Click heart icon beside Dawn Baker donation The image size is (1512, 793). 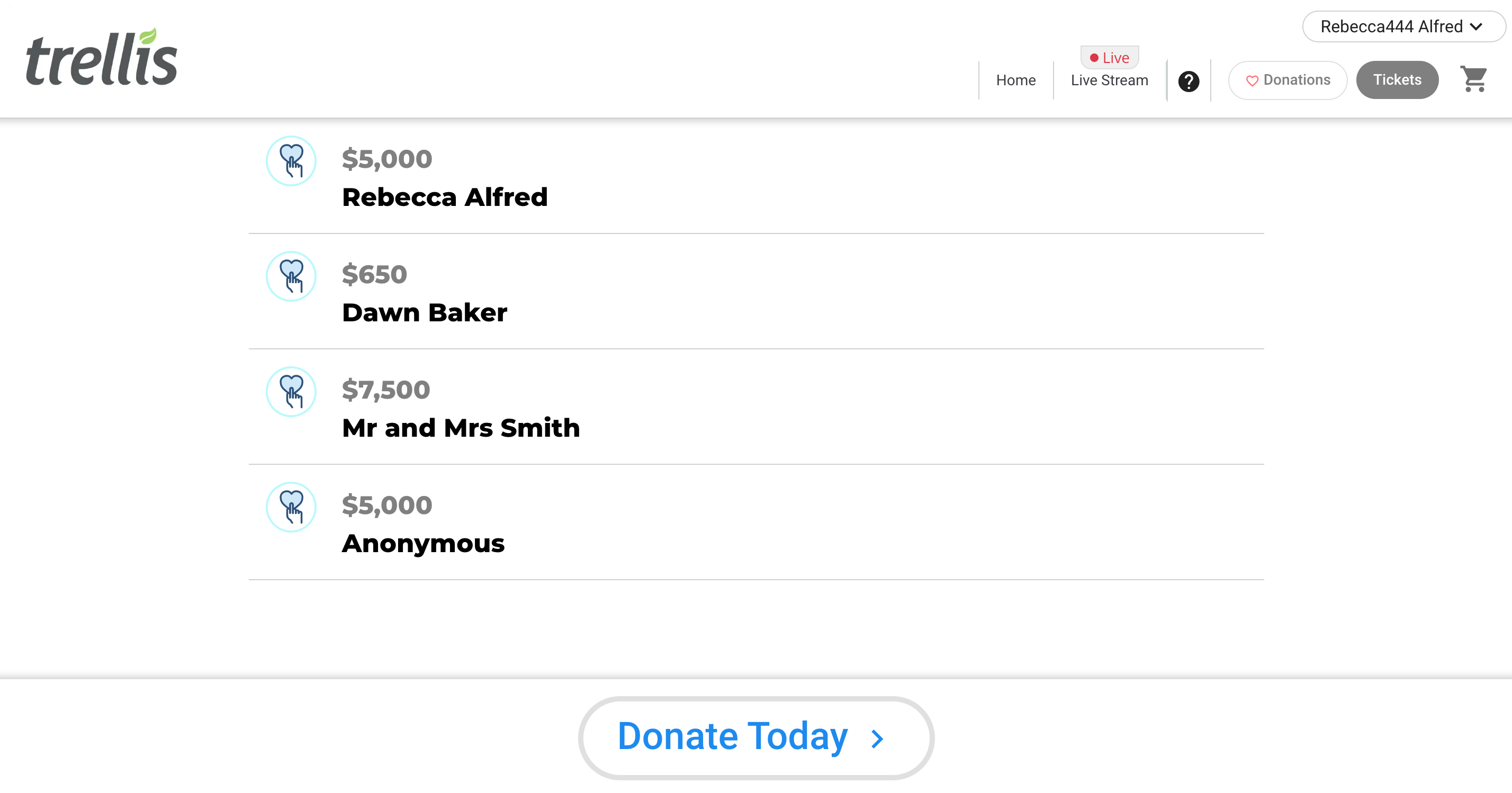(x=291, y=276)
